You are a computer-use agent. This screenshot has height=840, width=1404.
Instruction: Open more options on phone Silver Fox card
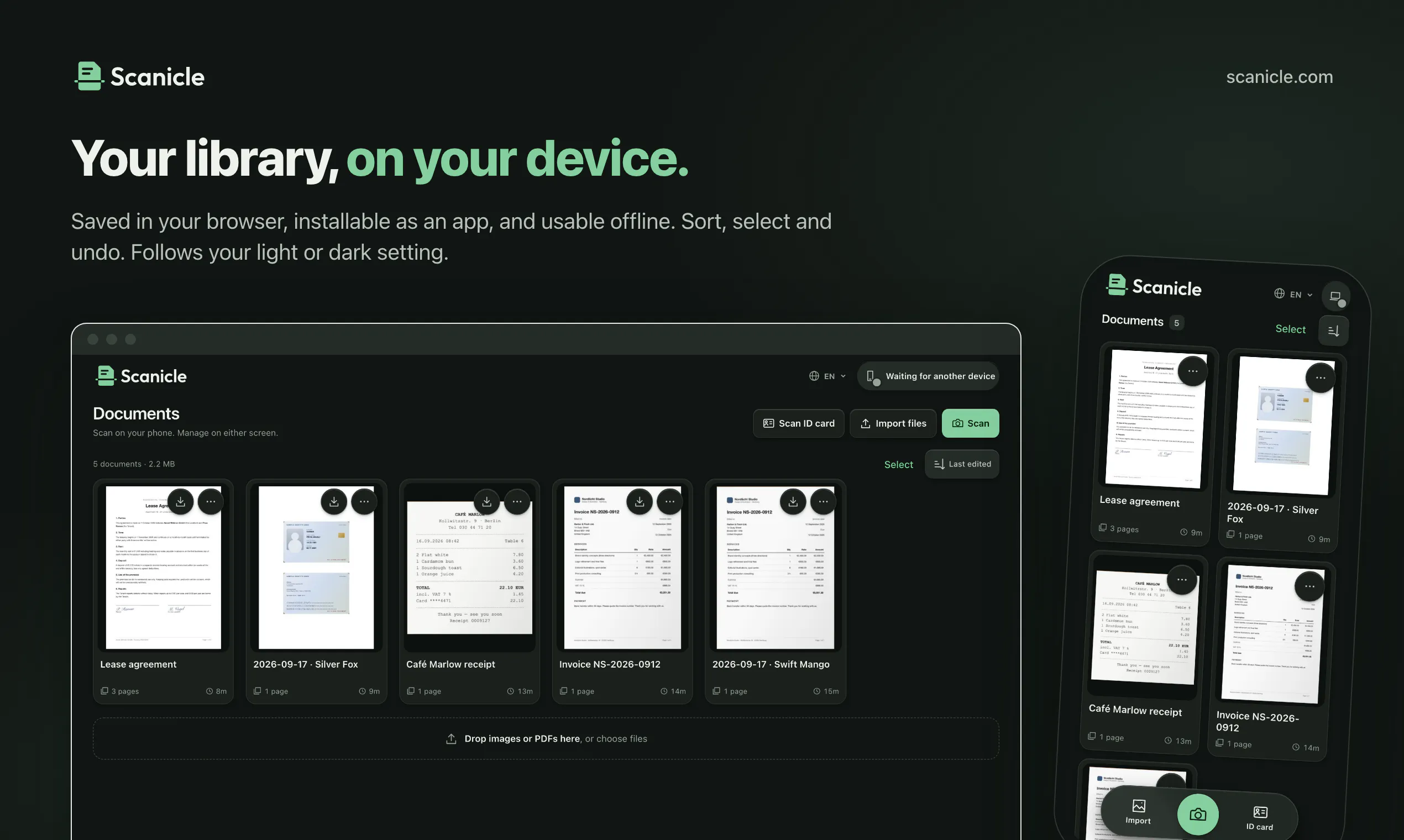pos(1320,378)
